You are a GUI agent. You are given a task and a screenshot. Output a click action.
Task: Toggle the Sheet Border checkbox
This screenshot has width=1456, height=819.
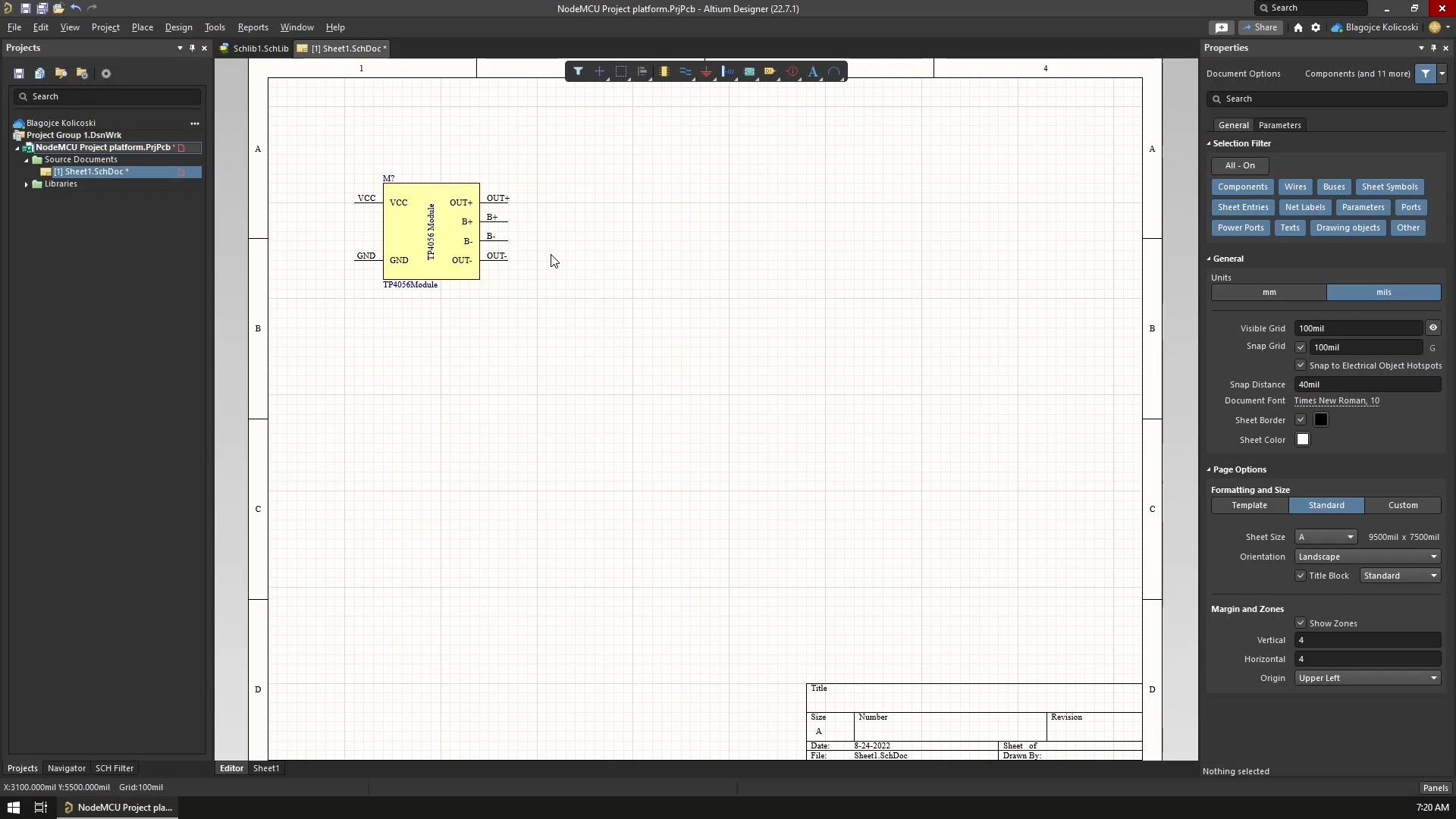tap(1301, 420)
